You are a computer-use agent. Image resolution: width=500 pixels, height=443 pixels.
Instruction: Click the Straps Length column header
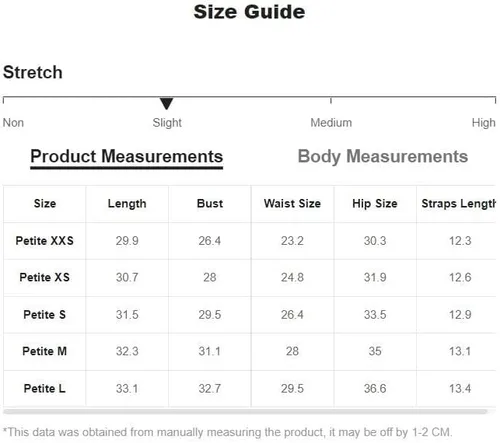click(x=458, y=204)
